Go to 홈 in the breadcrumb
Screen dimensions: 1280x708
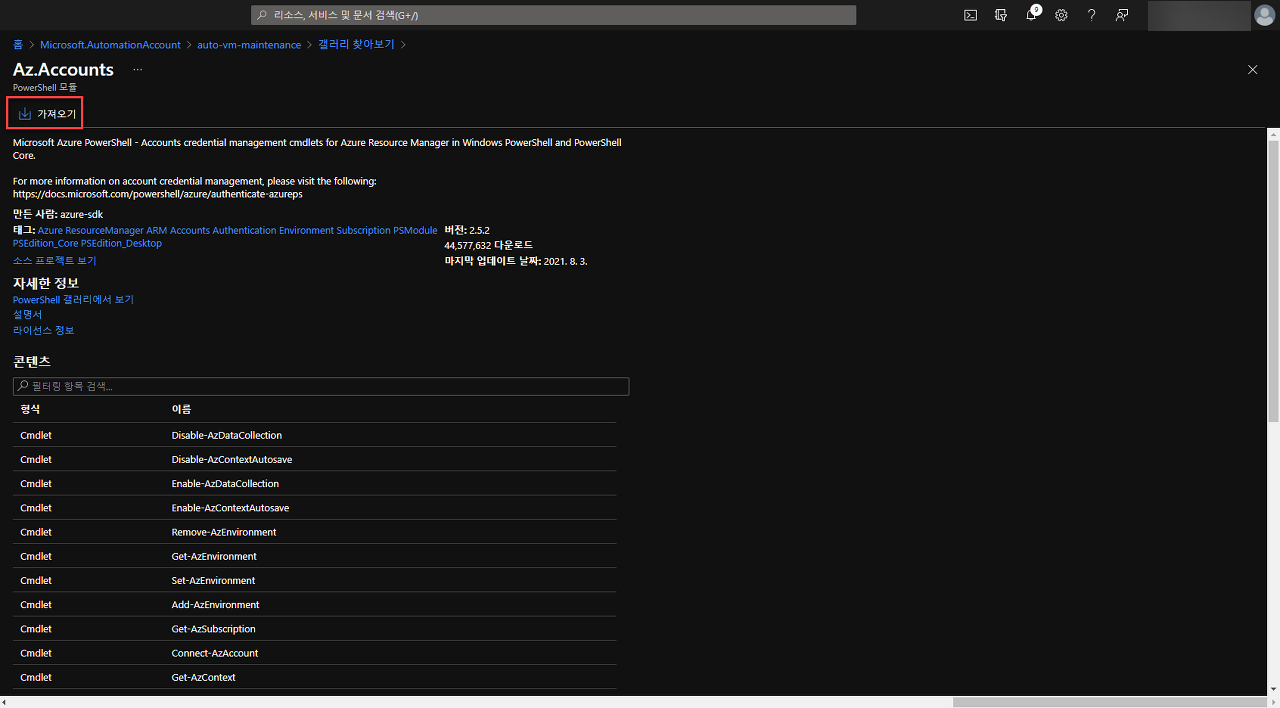coord(18,45)
